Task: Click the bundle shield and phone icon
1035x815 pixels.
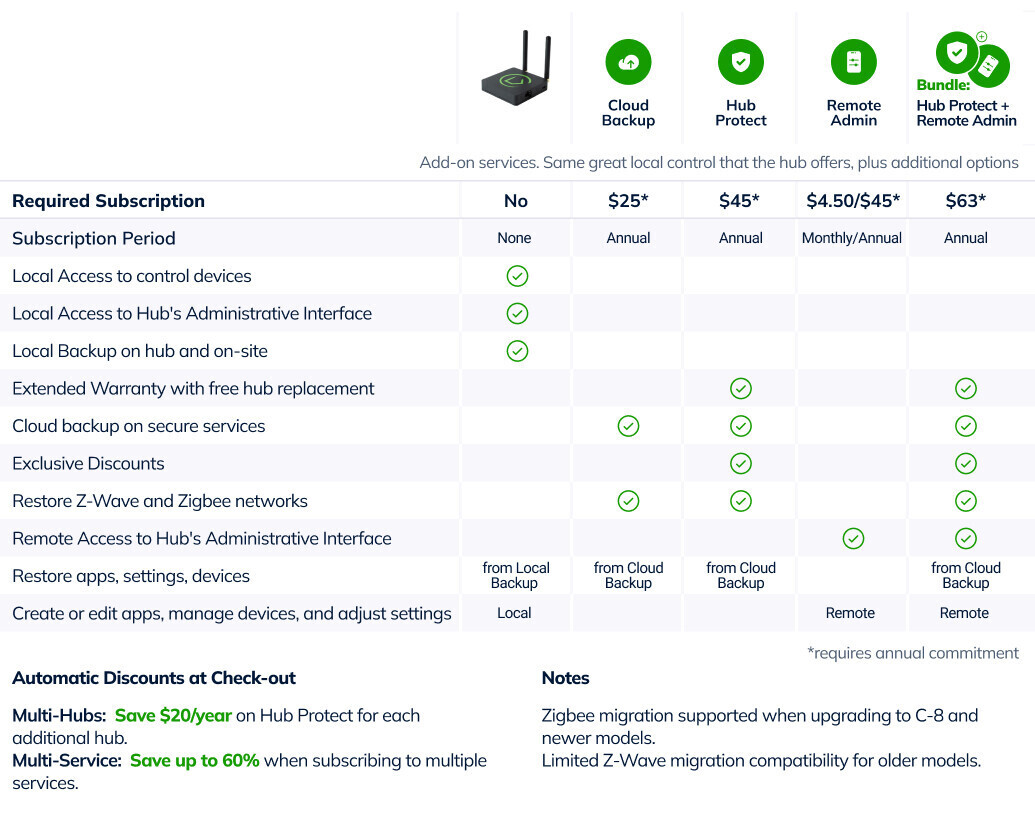Action: click(970, 60)
